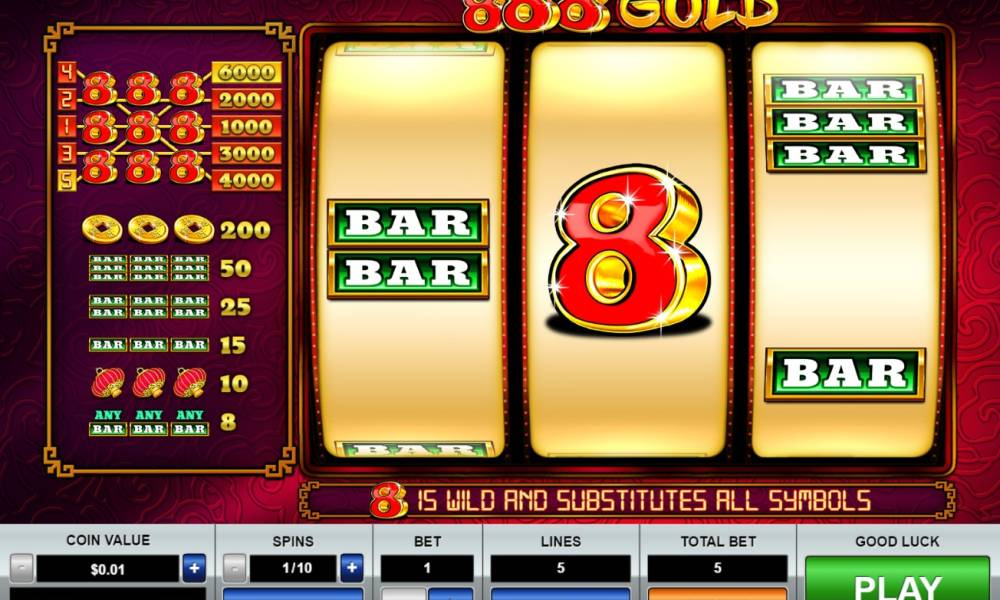Increase coin value with the plus button
The image size is (1000, 600).
tap(195, 567)
